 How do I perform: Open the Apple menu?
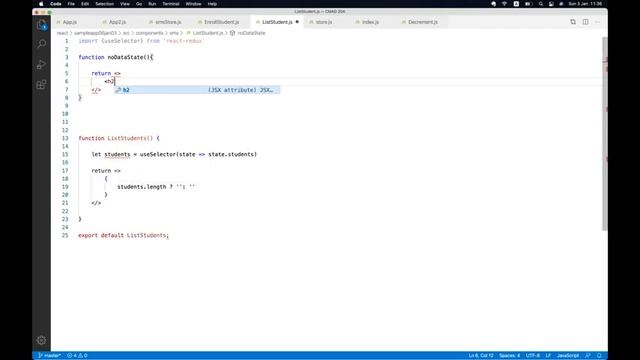pos(41,4)
